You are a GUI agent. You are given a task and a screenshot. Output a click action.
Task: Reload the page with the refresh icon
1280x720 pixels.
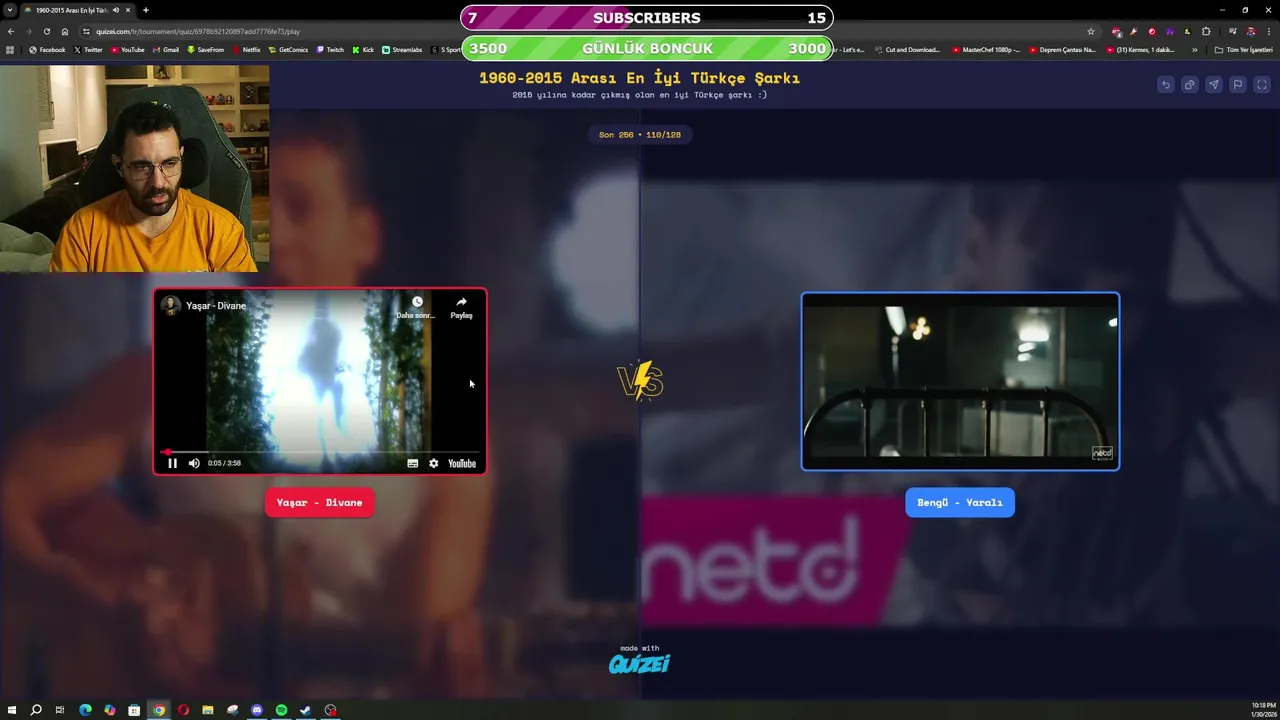pos(46,31)
